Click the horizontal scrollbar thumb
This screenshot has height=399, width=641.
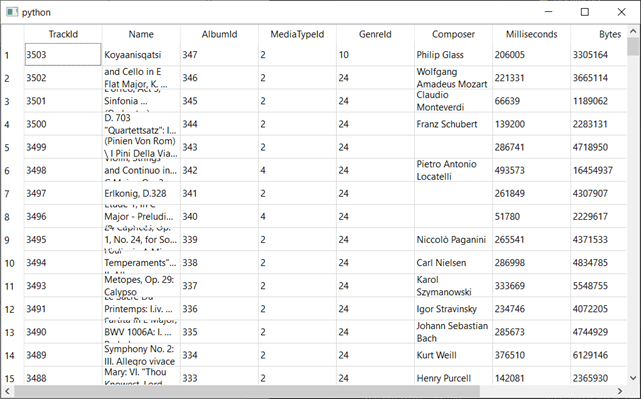coord(247,391)
